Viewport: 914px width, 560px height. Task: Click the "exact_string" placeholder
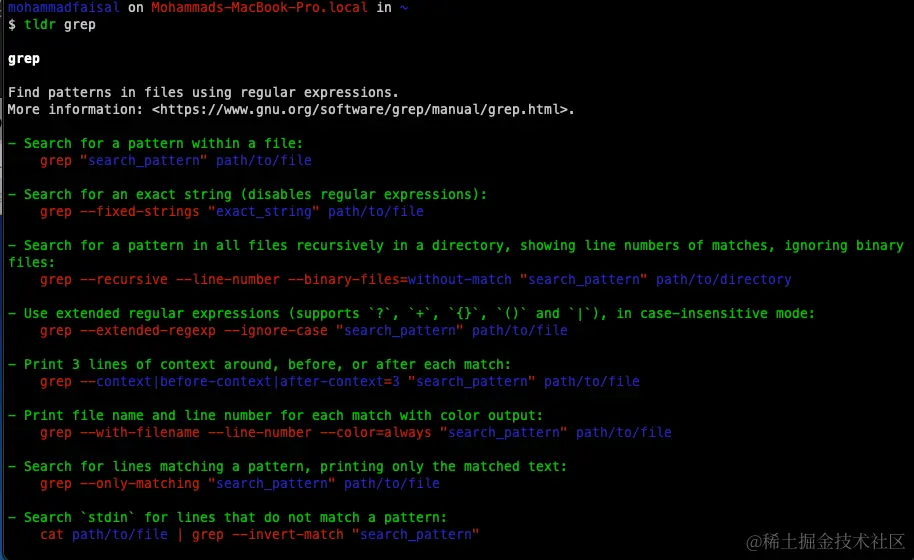263,212
